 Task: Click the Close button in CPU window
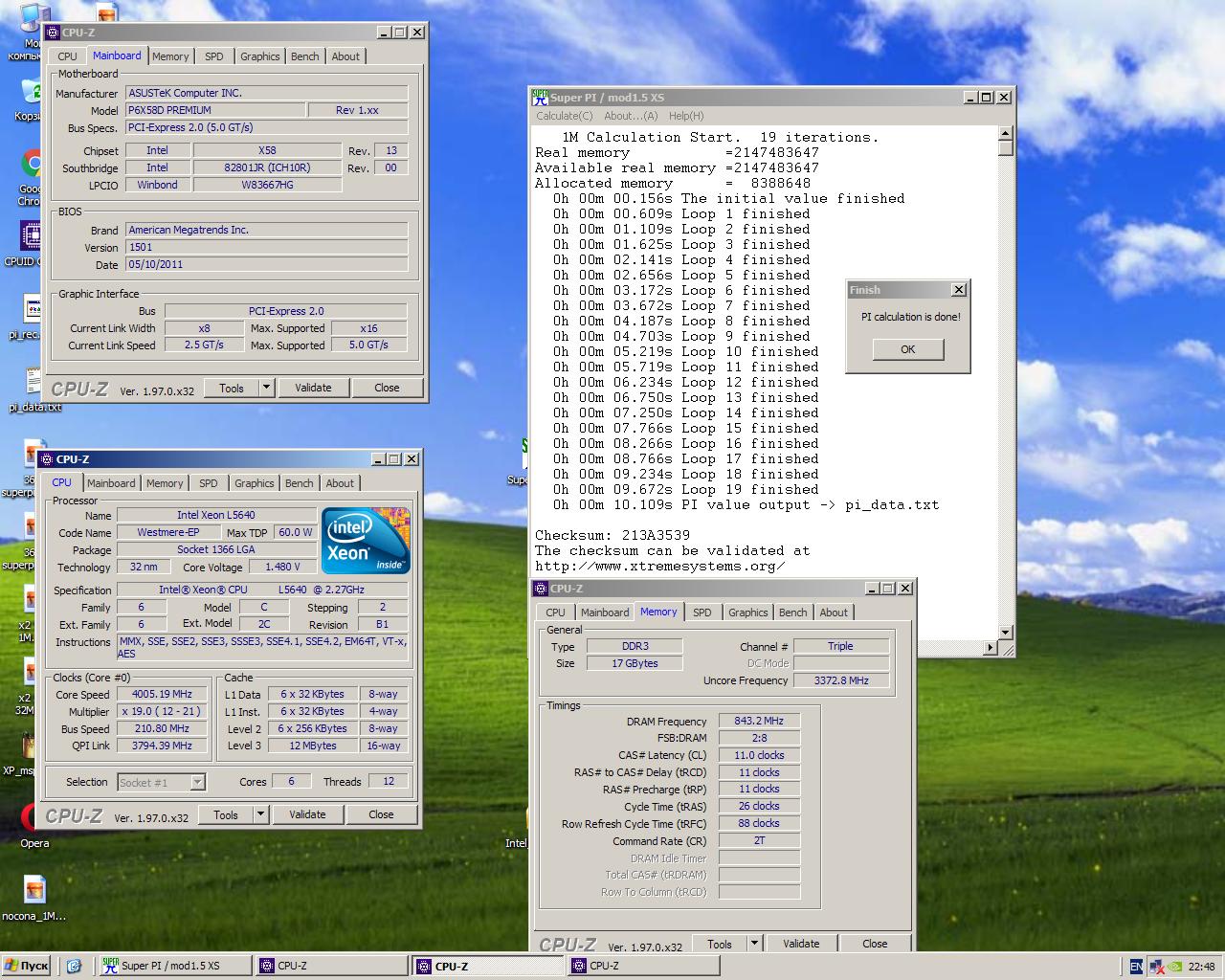tap(381, 814)
